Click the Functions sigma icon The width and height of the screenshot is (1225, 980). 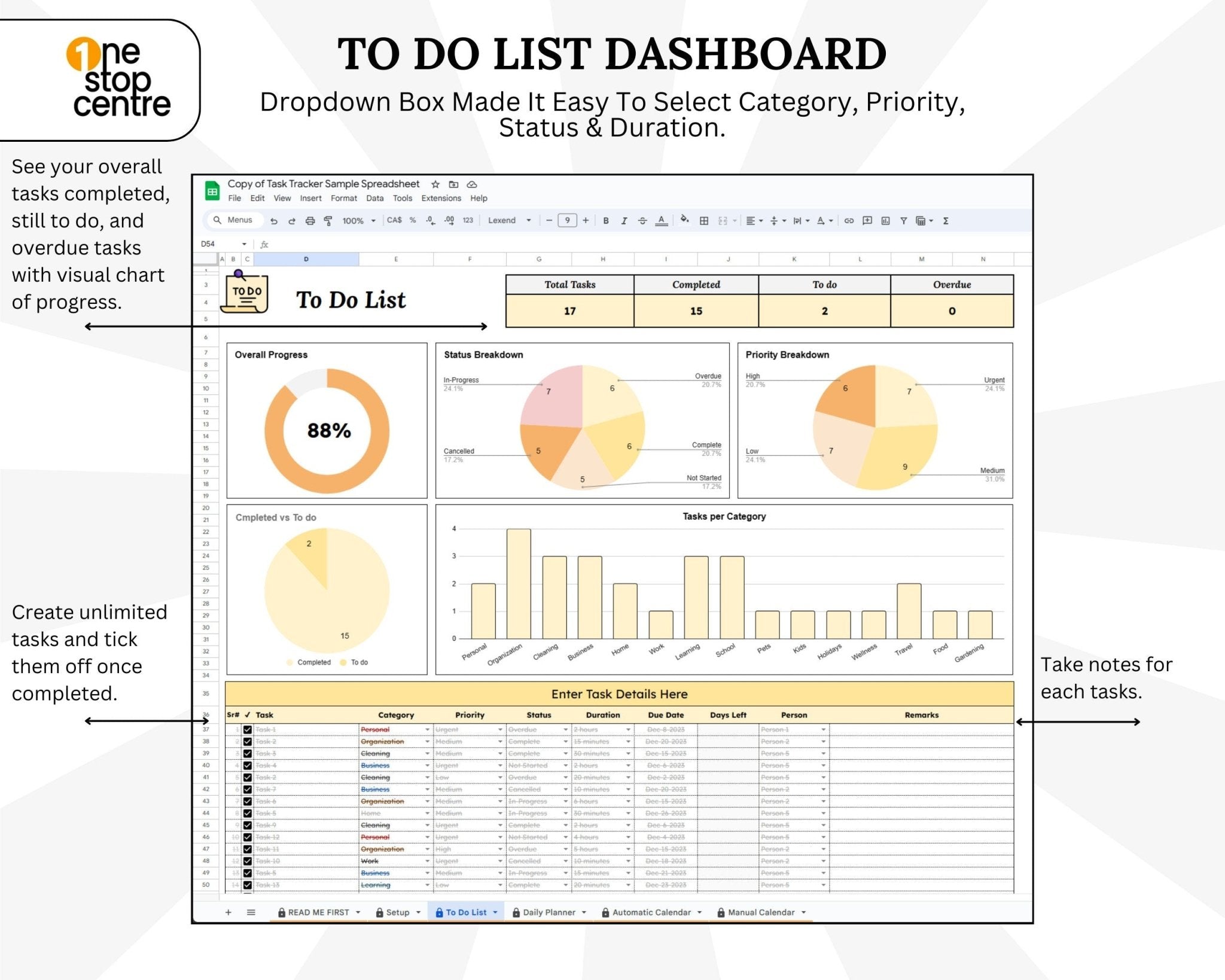tap(946, 220)
